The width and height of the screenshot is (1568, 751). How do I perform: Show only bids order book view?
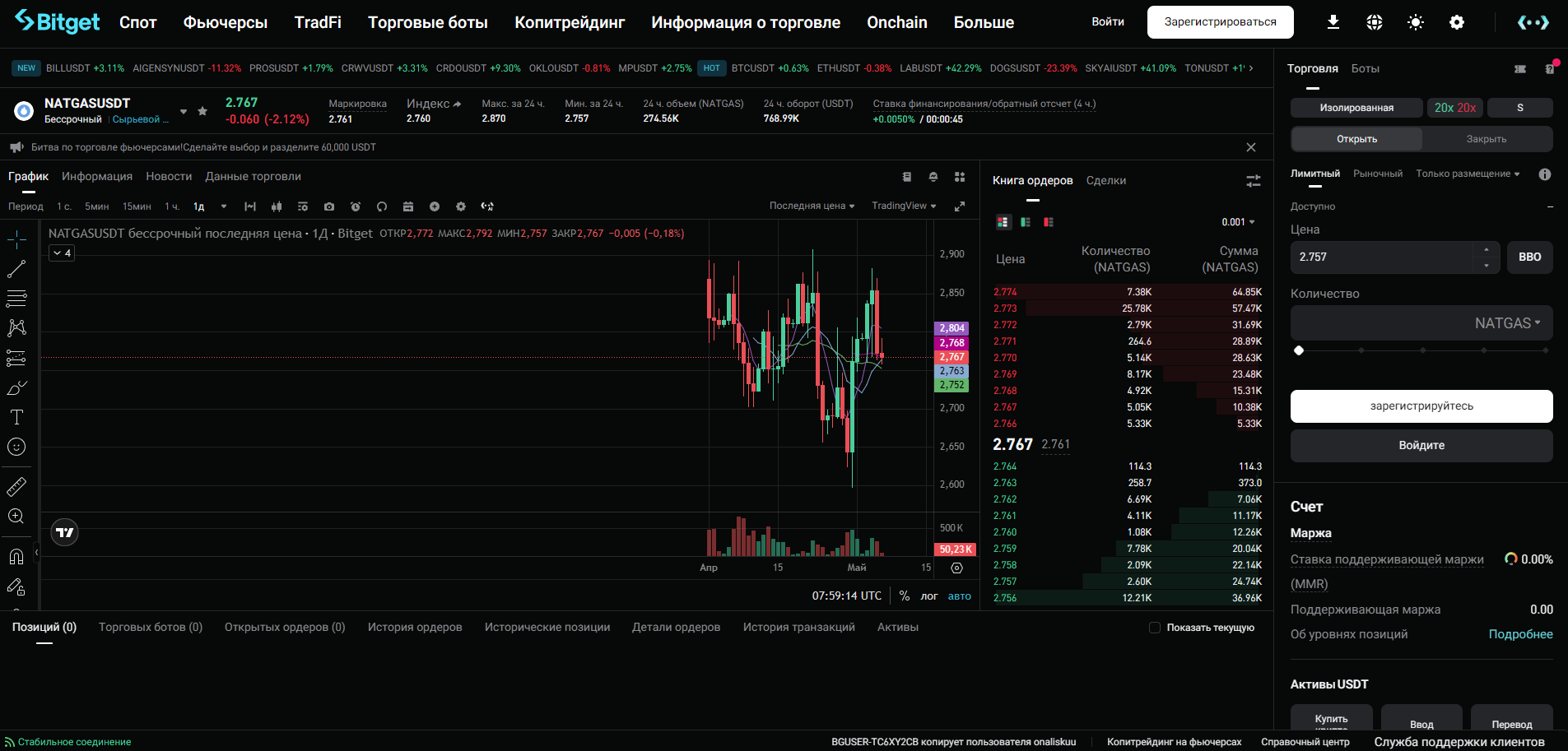tap(1026, 222)
